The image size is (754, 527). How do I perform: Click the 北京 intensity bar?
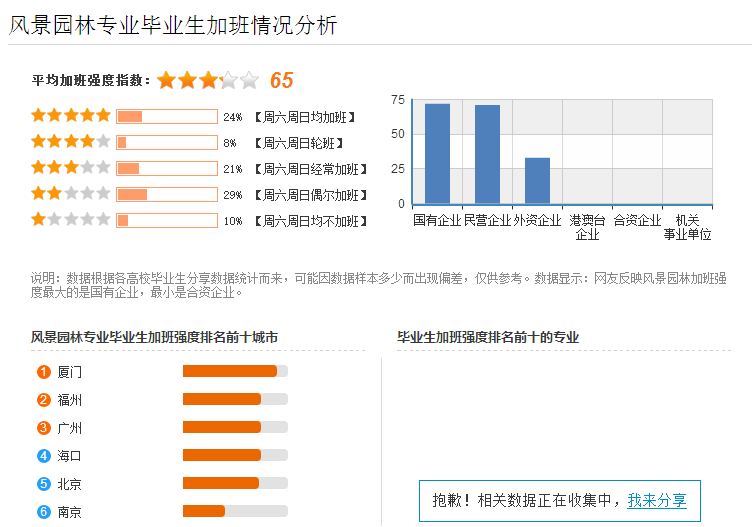[x=235, y=482]
